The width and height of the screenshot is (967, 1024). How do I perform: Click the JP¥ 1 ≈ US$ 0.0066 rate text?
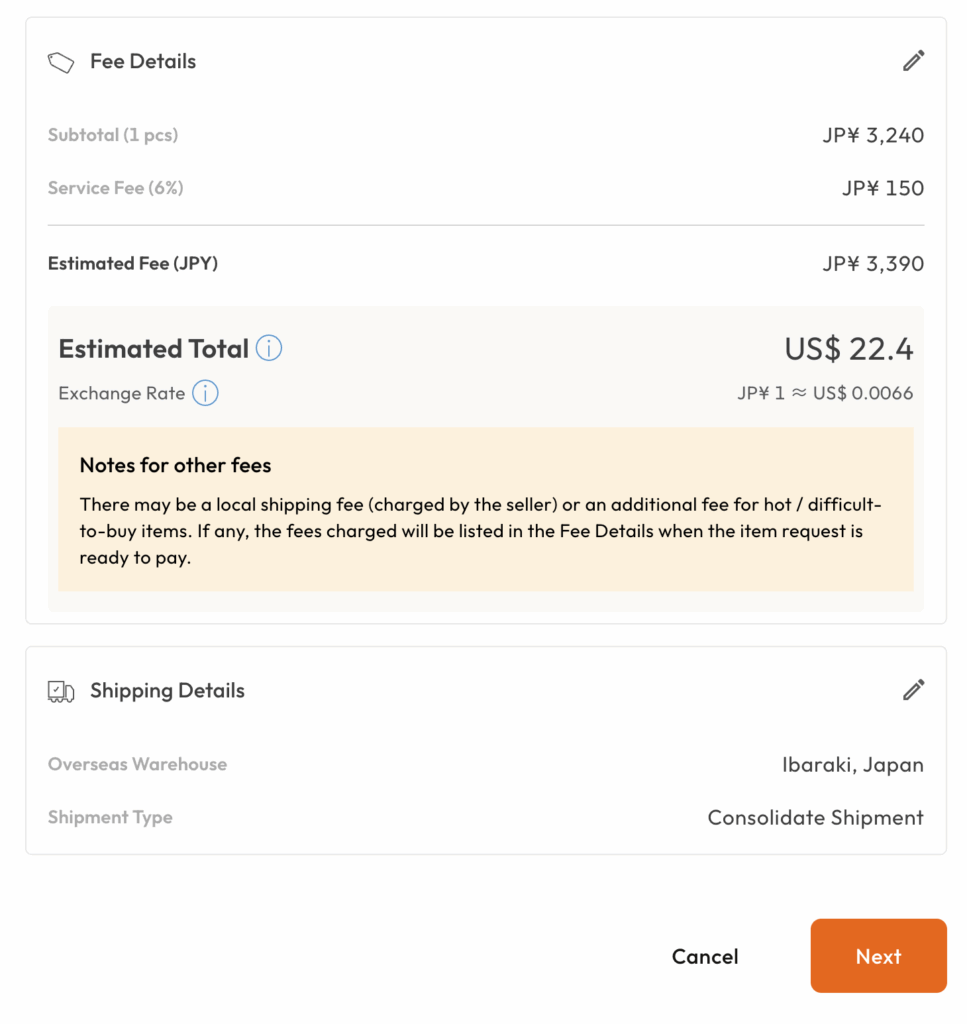coord(825,393)
